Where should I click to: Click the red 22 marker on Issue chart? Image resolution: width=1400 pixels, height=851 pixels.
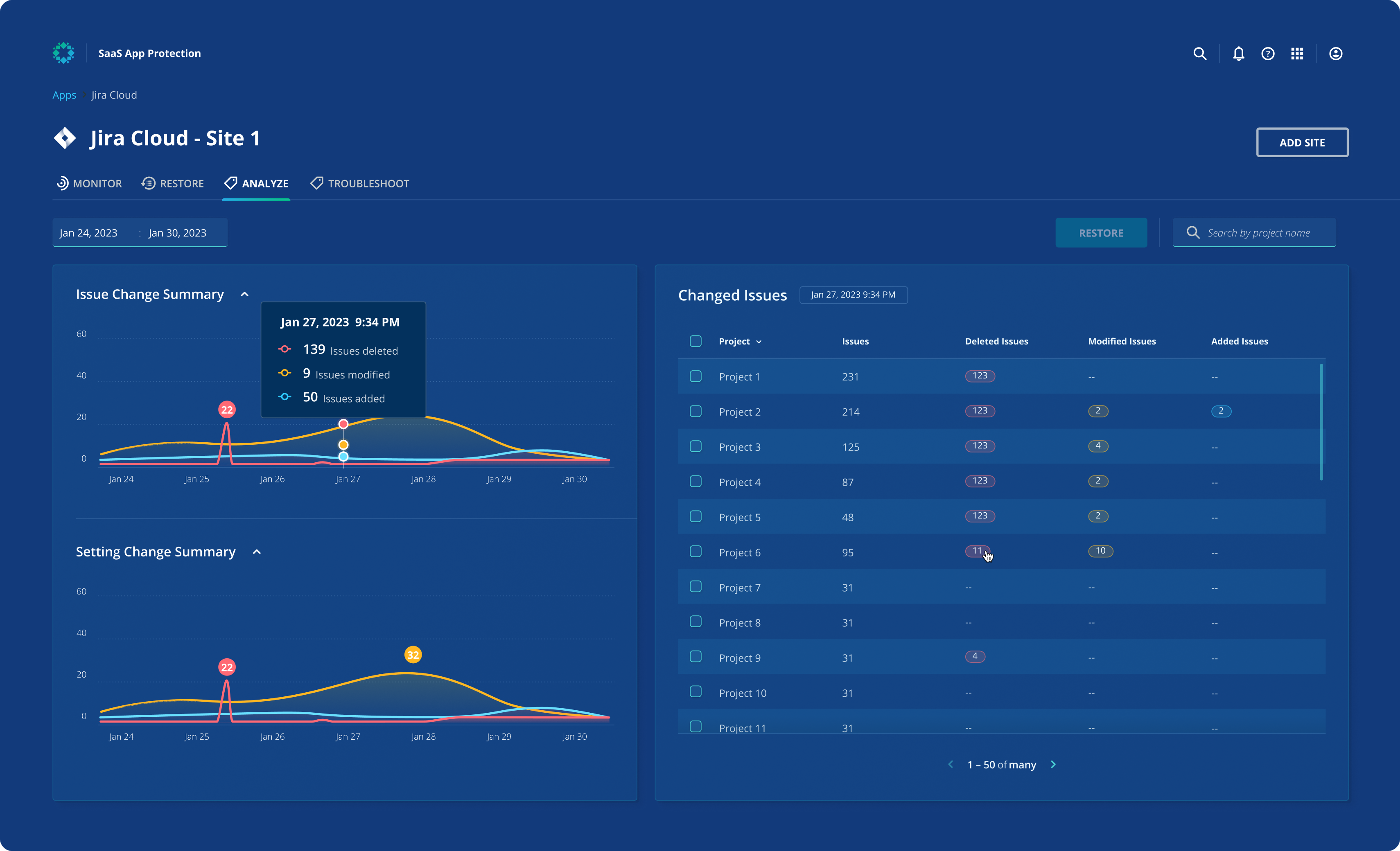(x=227, y=409)
